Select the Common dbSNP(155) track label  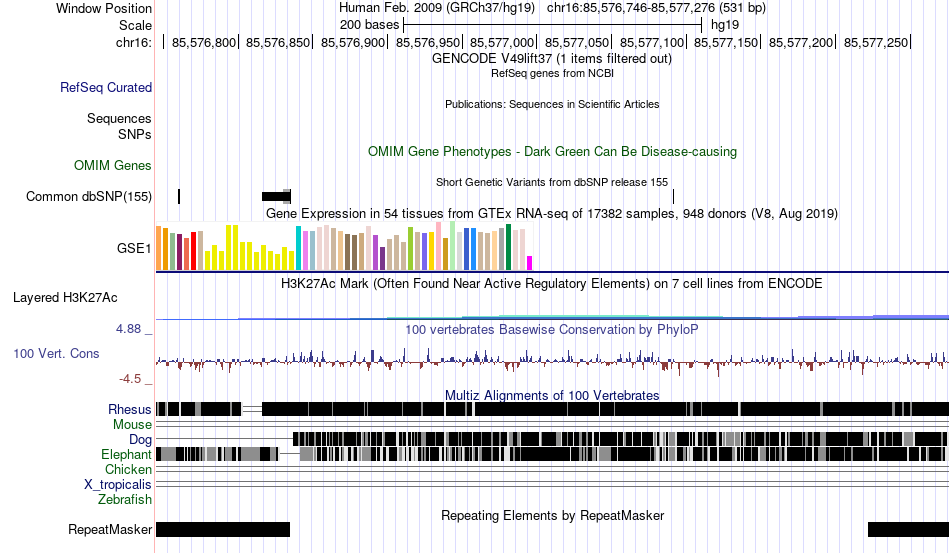(x=89, y=196)
